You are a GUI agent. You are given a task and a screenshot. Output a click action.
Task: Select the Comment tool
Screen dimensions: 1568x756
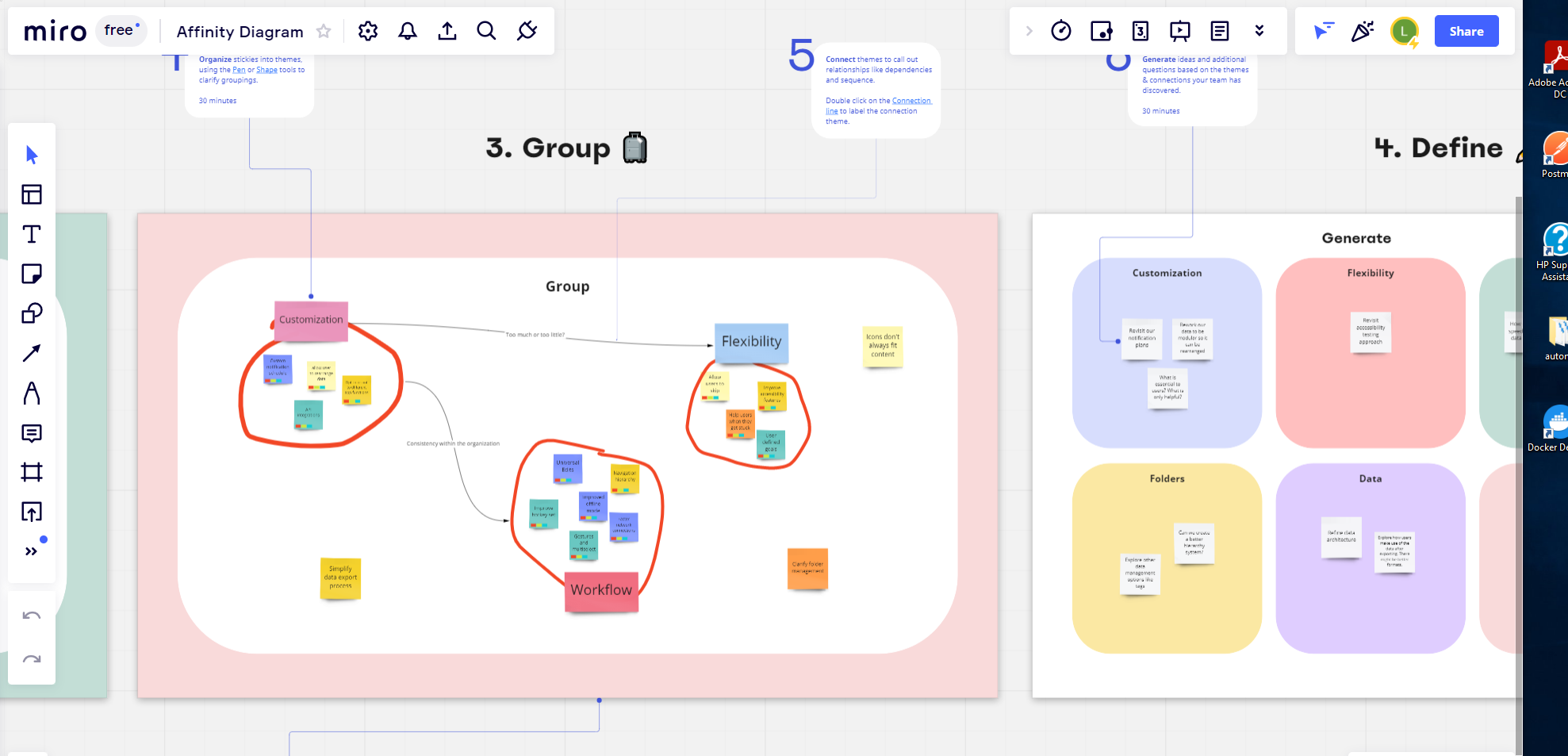point(32,432)
